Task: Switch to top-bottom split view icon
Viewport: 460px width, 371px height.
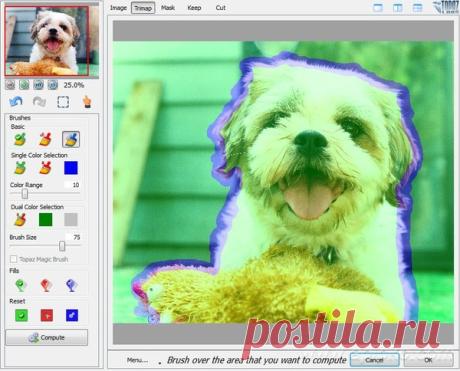Action: point(417,8)
